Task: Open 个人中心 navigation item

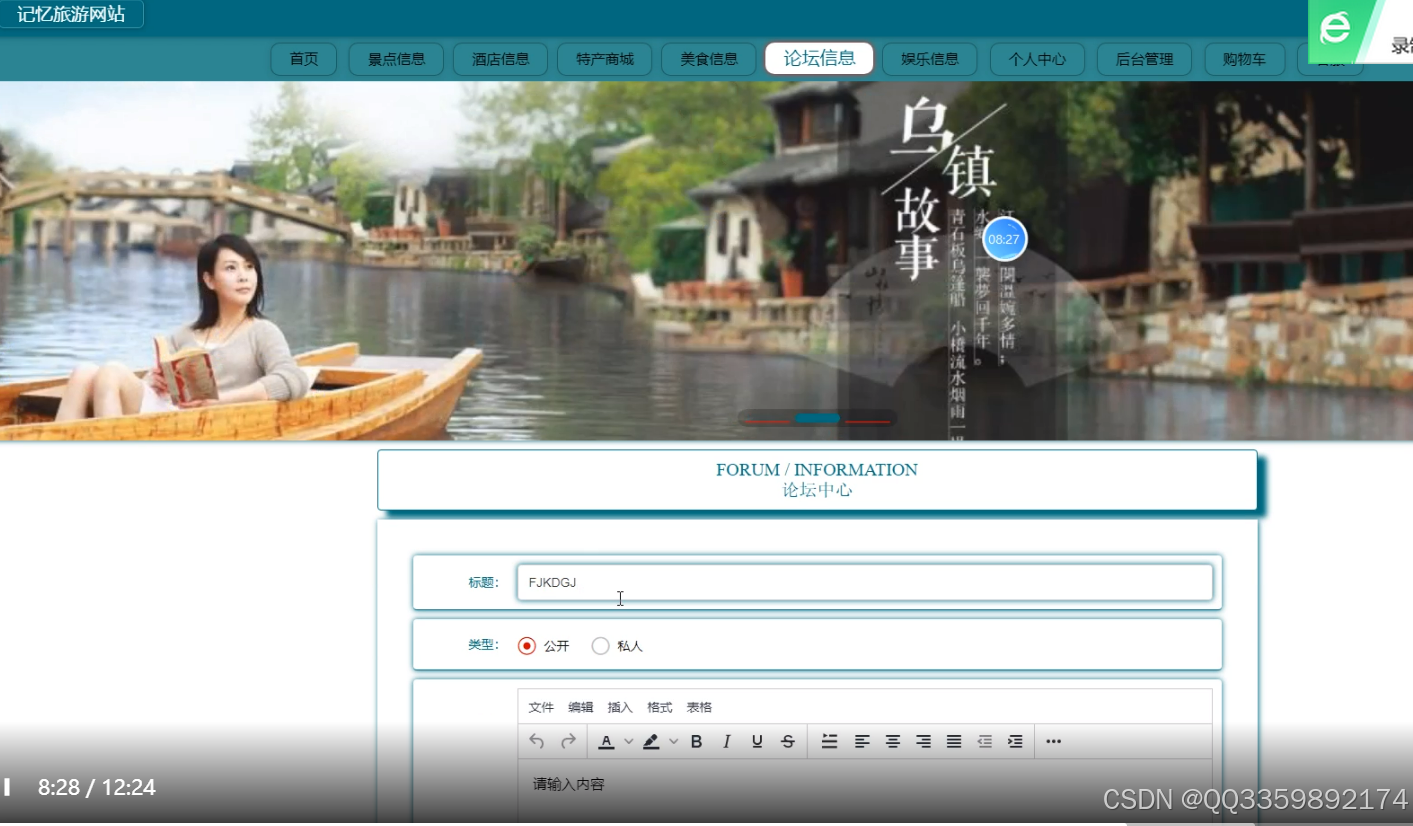Action: (x=1037, y=59)
